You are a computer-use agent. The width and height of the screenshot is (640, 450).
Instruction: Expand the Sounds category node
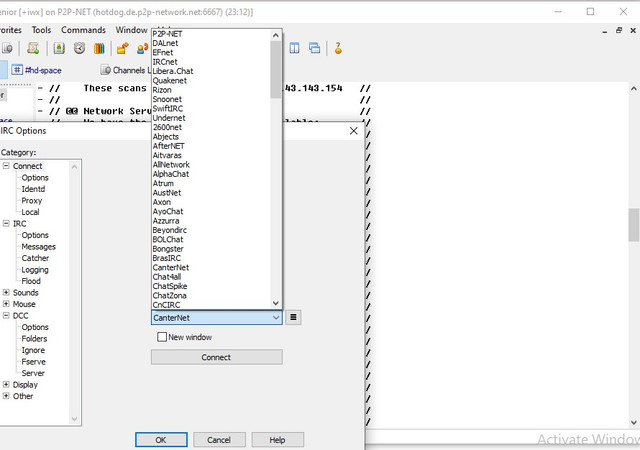click(6, 292)
